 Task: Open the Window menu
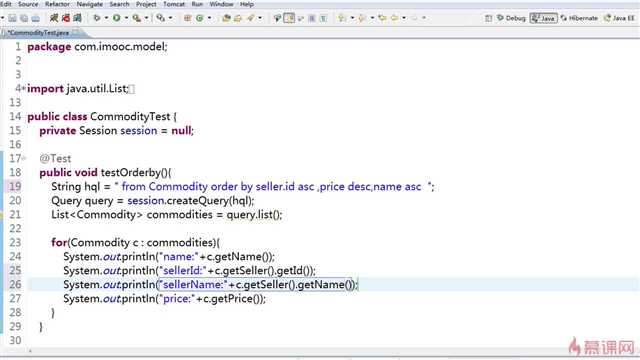click(x=221, y=4)
